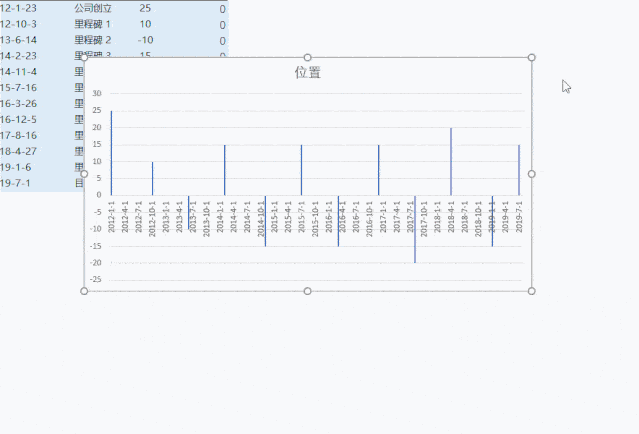Select the 0 cell in the 里程碑 2 row
This screenshot has height=434, width=639.
pyautogui.click(x=222, y=41)
